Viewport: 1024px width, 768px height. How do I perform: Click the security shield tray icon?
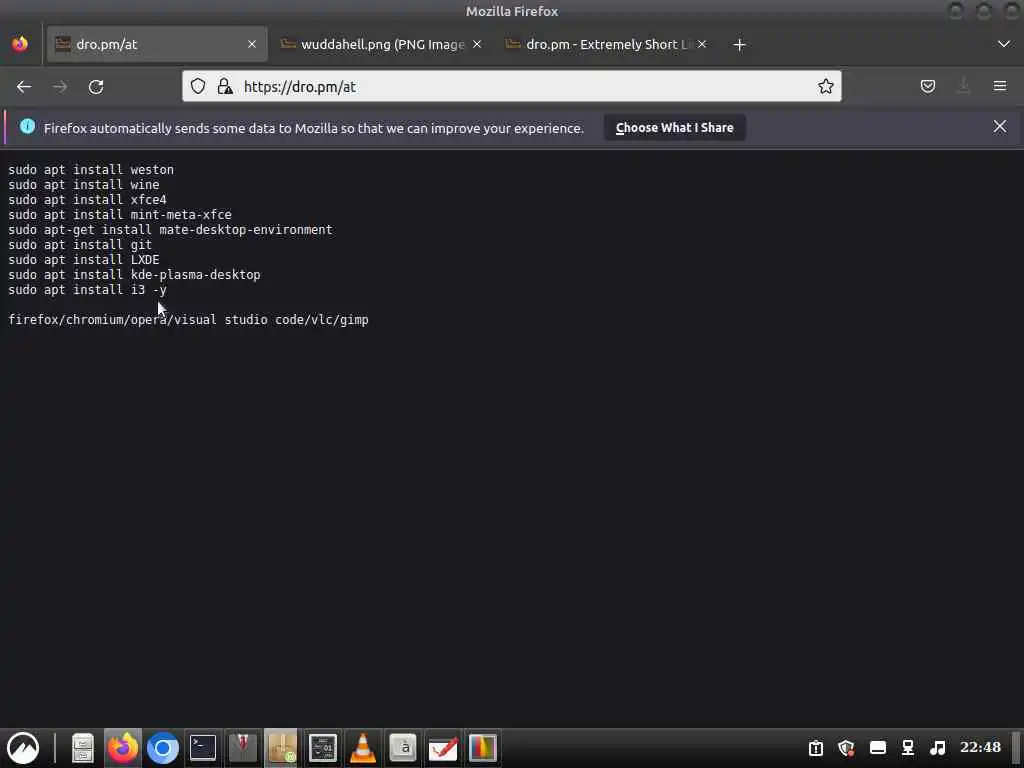[846, 748]
